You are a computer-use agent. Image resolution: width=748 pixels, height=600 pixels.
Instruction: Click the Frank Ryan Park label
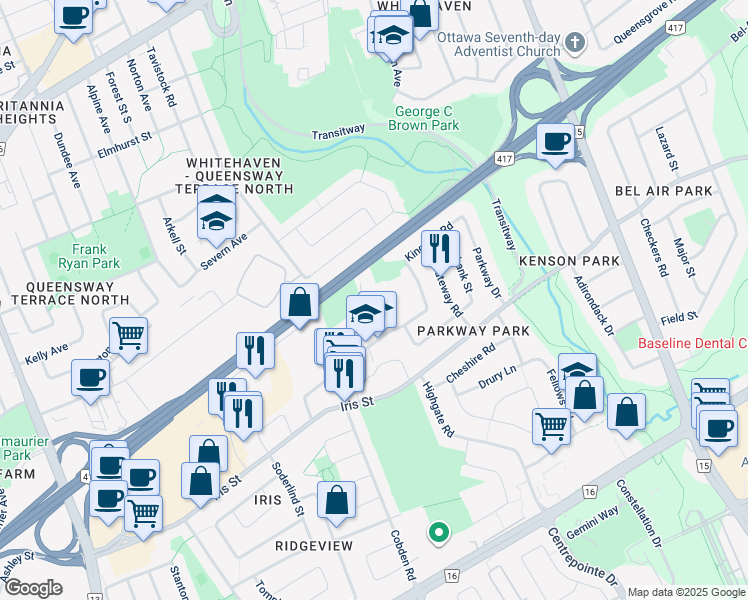click(x=96, y=257)
